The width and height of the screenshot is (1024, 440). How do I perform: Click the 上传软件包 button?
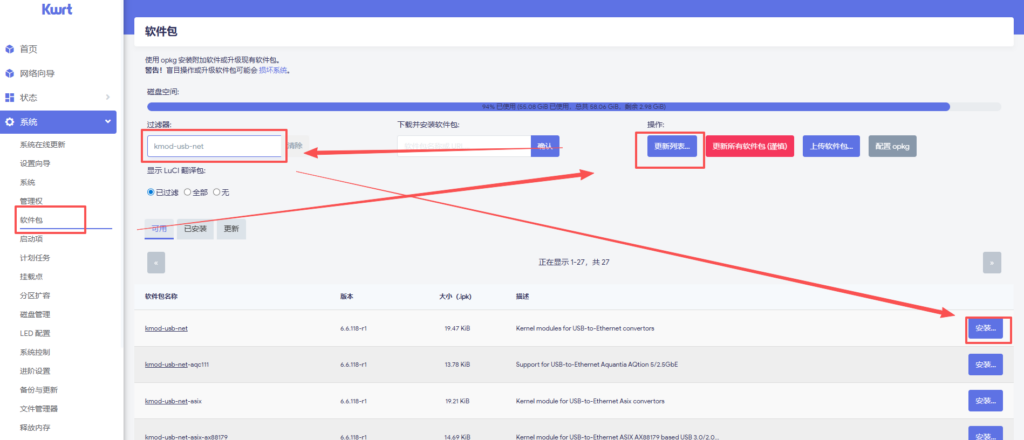click(831, 146)
